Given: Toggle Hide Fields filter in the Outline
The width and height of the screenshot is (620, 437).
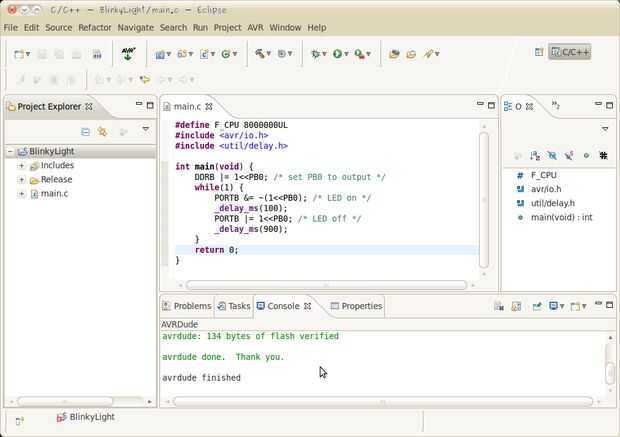Looking at the screenshot, I should [x=552, y=156].
